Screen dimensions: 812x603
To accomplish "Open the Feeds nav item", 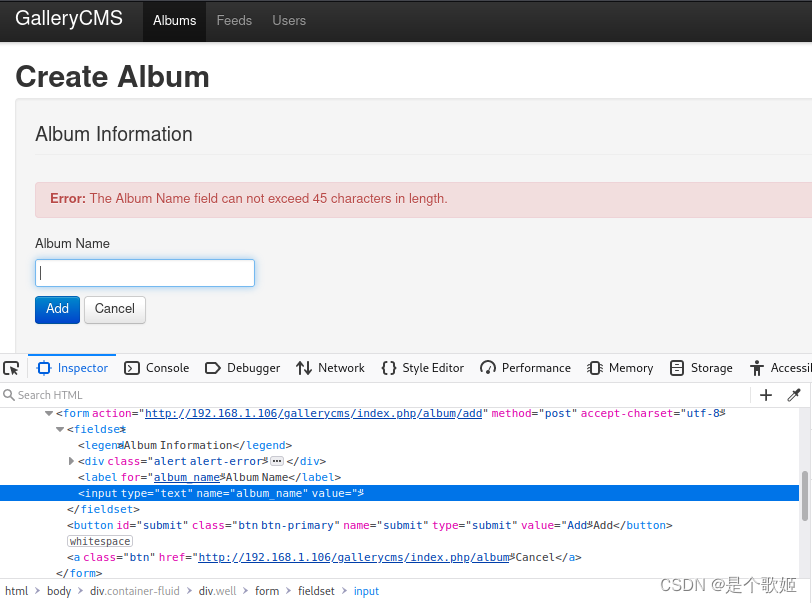I will [x=234, y=21].
